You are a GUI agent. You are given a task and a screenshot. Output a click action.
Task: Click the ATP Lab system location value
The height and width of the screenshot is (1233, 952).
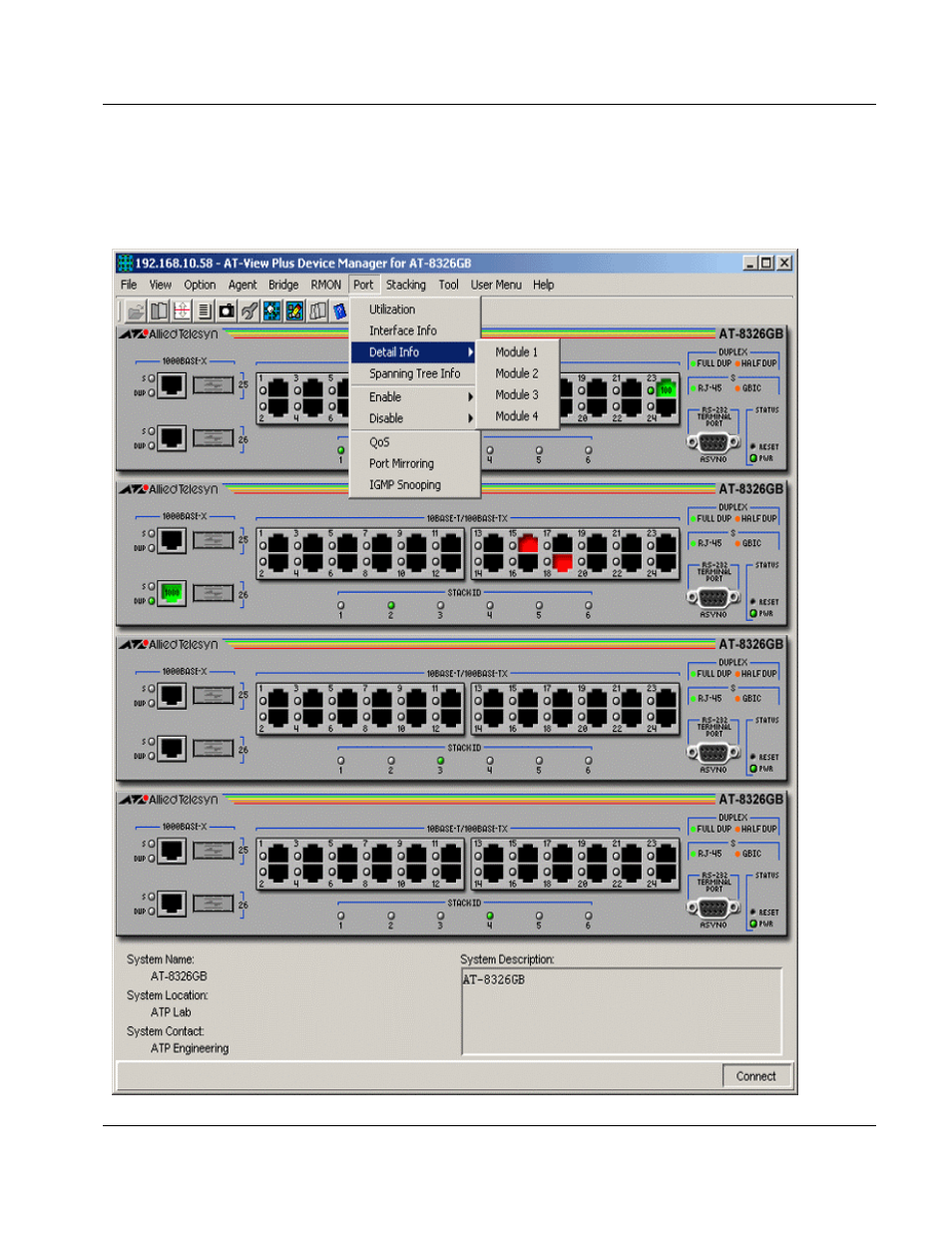click(x=171, y=1012)
